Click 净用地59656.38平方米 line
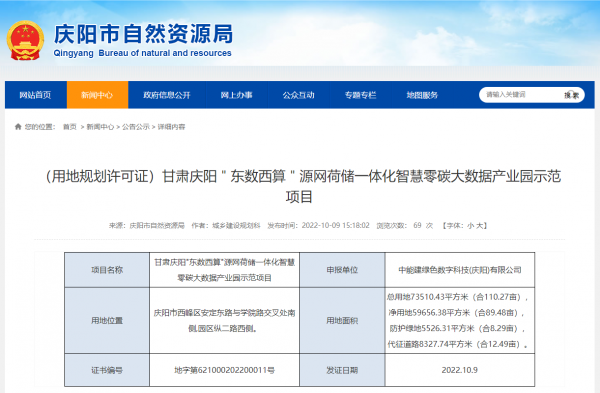 click(457, 313)
